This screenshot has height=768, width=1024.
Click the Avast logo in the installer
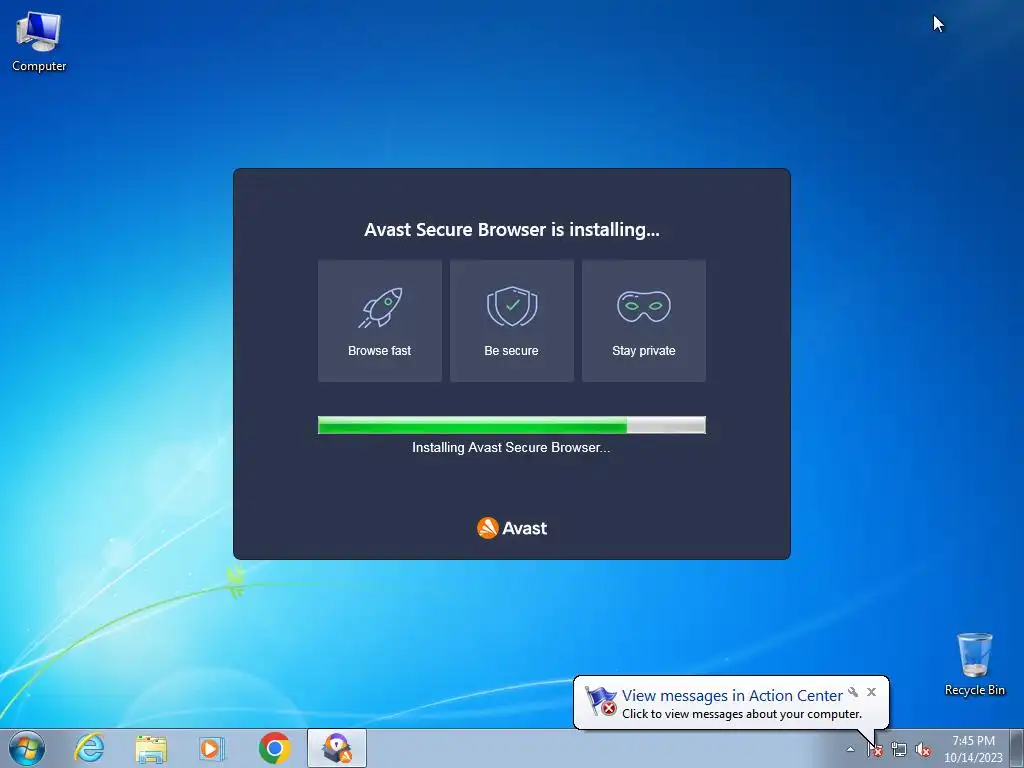tap(512, 528)
